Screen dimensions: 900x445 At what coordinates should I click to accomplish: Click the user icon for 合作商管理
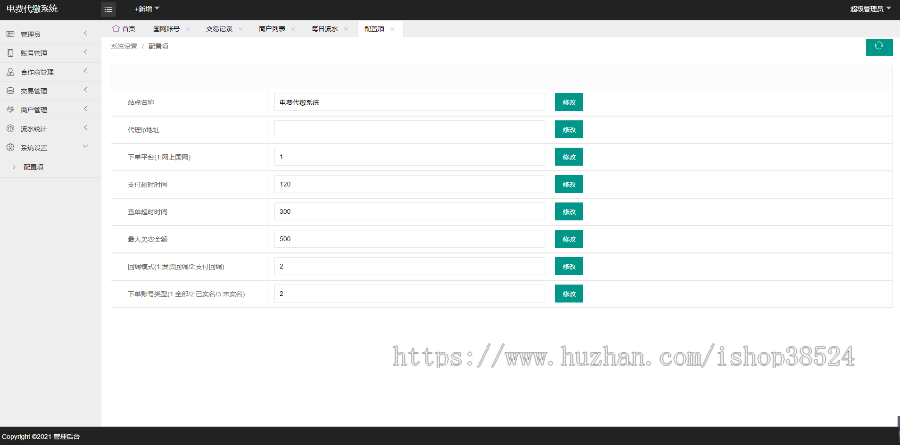10,72
